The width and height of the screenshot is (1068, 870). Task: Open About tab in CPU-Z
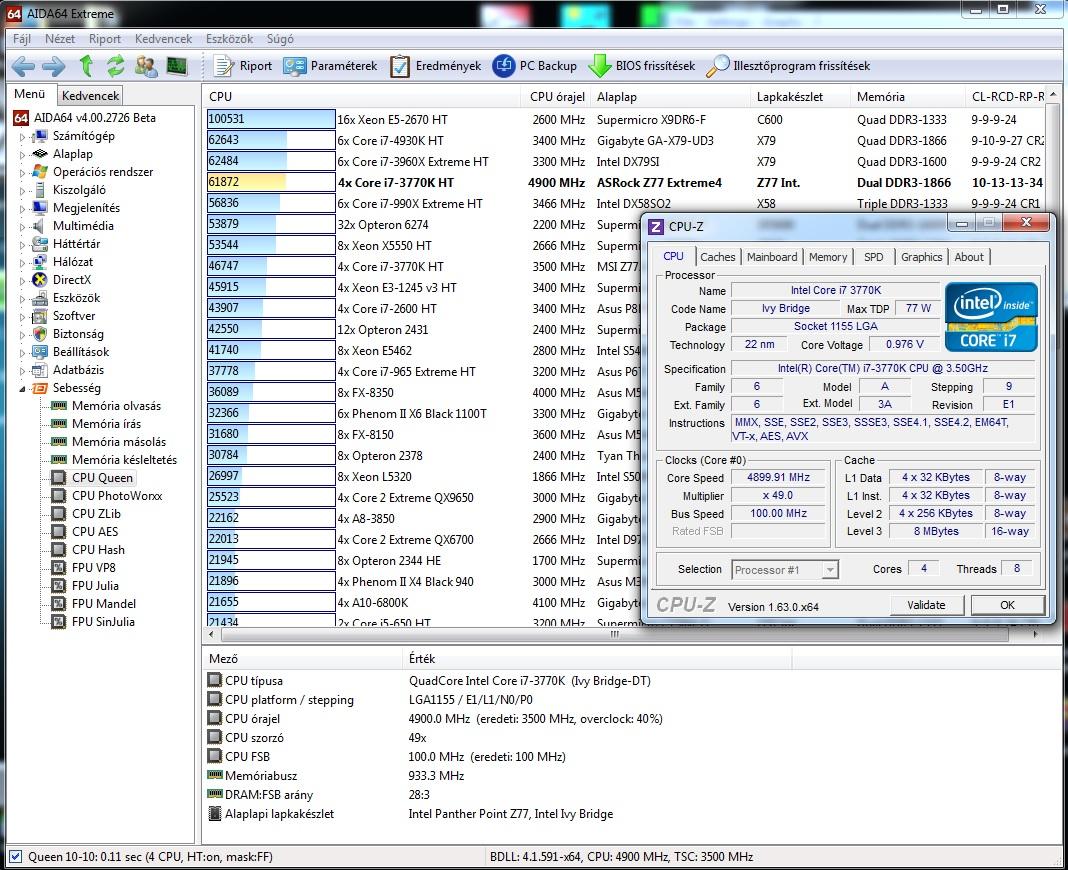point(969,257)
